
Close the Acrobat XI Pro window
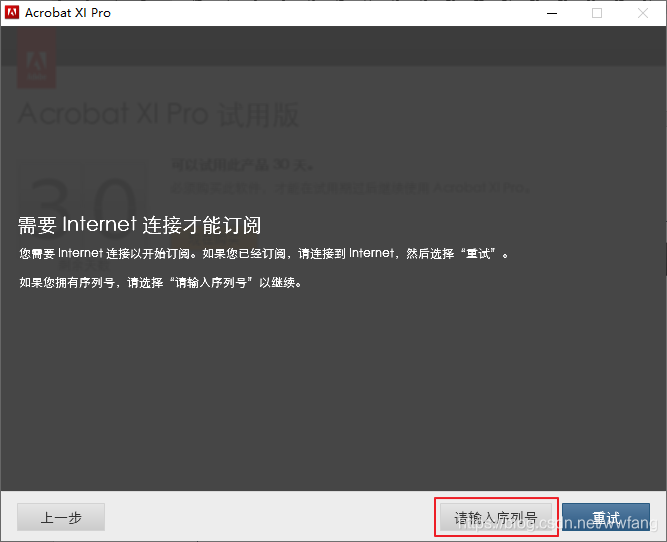[643, 13]
